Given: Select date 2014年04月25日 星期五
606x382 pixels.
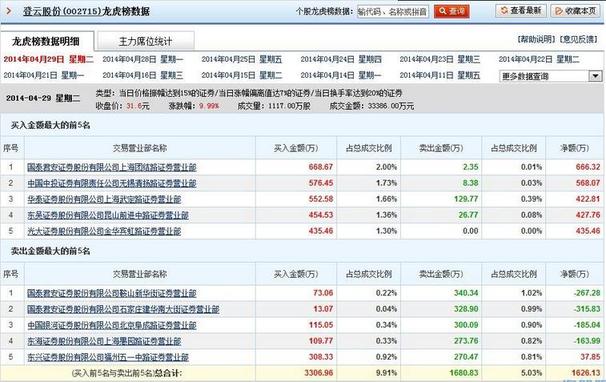Looking at the screenshot, I should point(242,59).
